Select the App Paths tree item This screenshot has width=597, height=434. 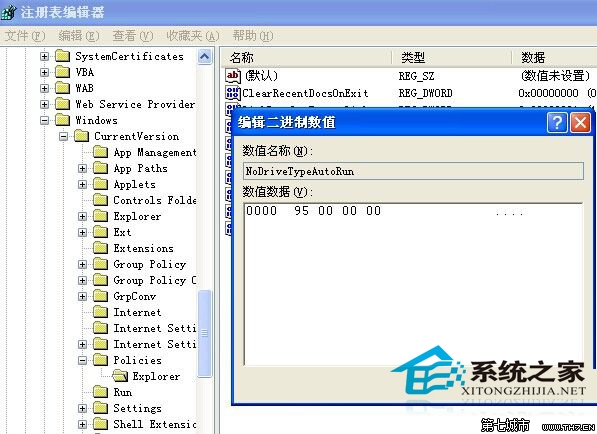[x=140, y=168]
